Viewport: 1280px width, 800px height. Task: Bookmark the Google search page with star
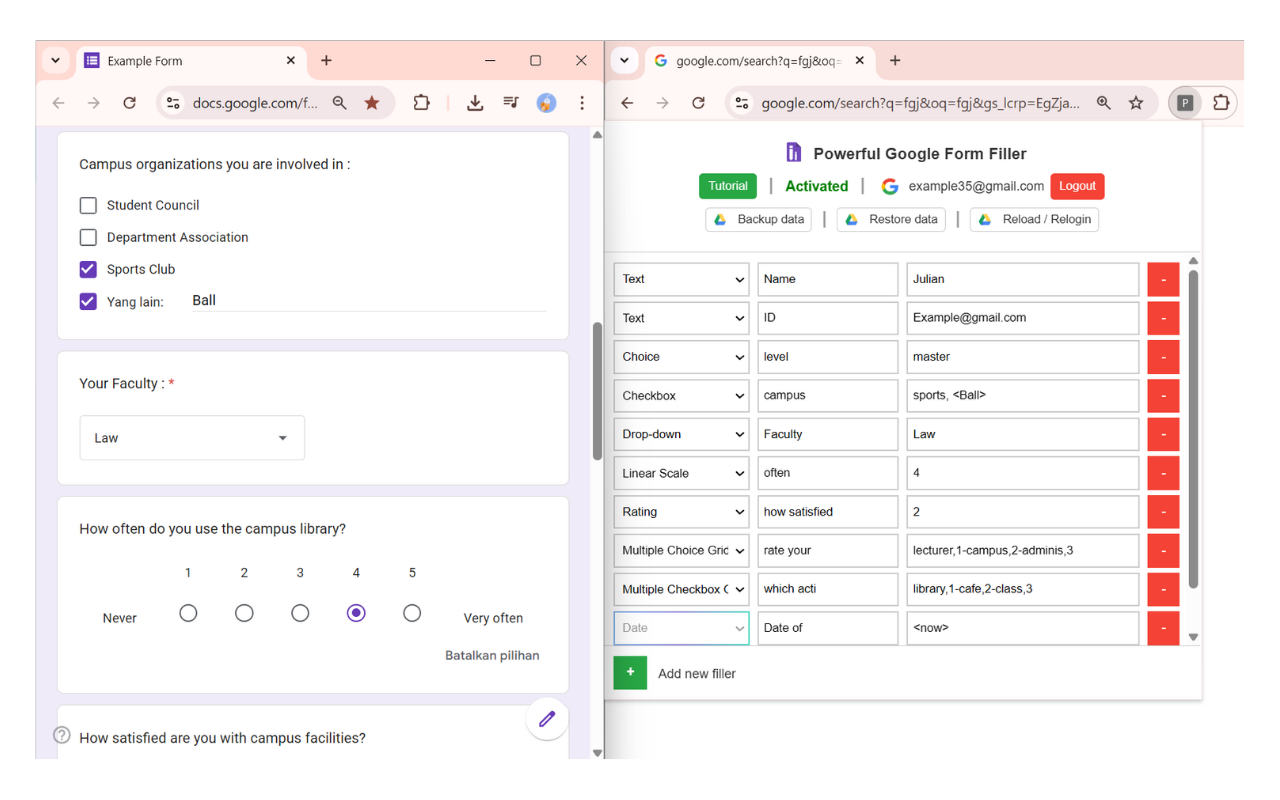(x=1136, y=103)
